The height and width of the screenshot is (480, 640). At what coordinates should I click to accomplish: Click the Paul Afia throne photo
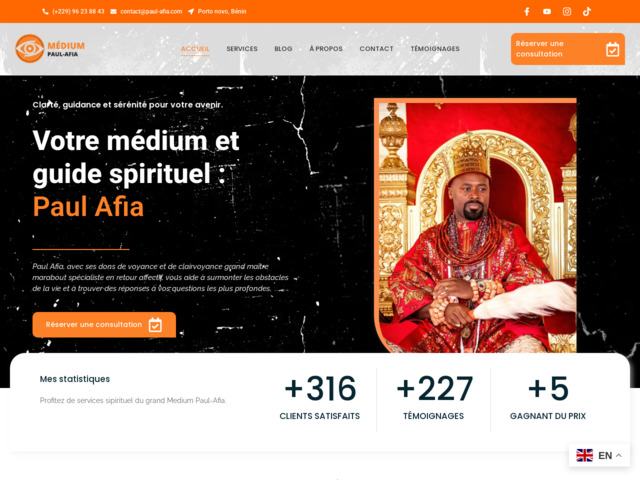[476, 225]
